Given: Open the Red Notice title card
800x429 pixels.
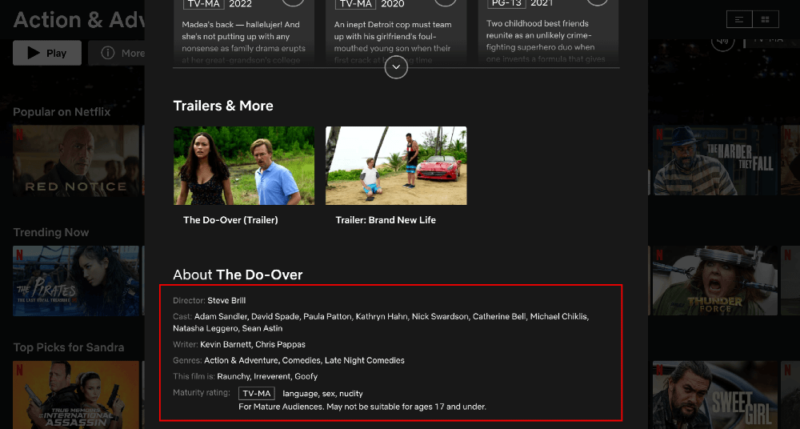Looking at the screenshot, I should pyautogui.click(x=76, y=160).
